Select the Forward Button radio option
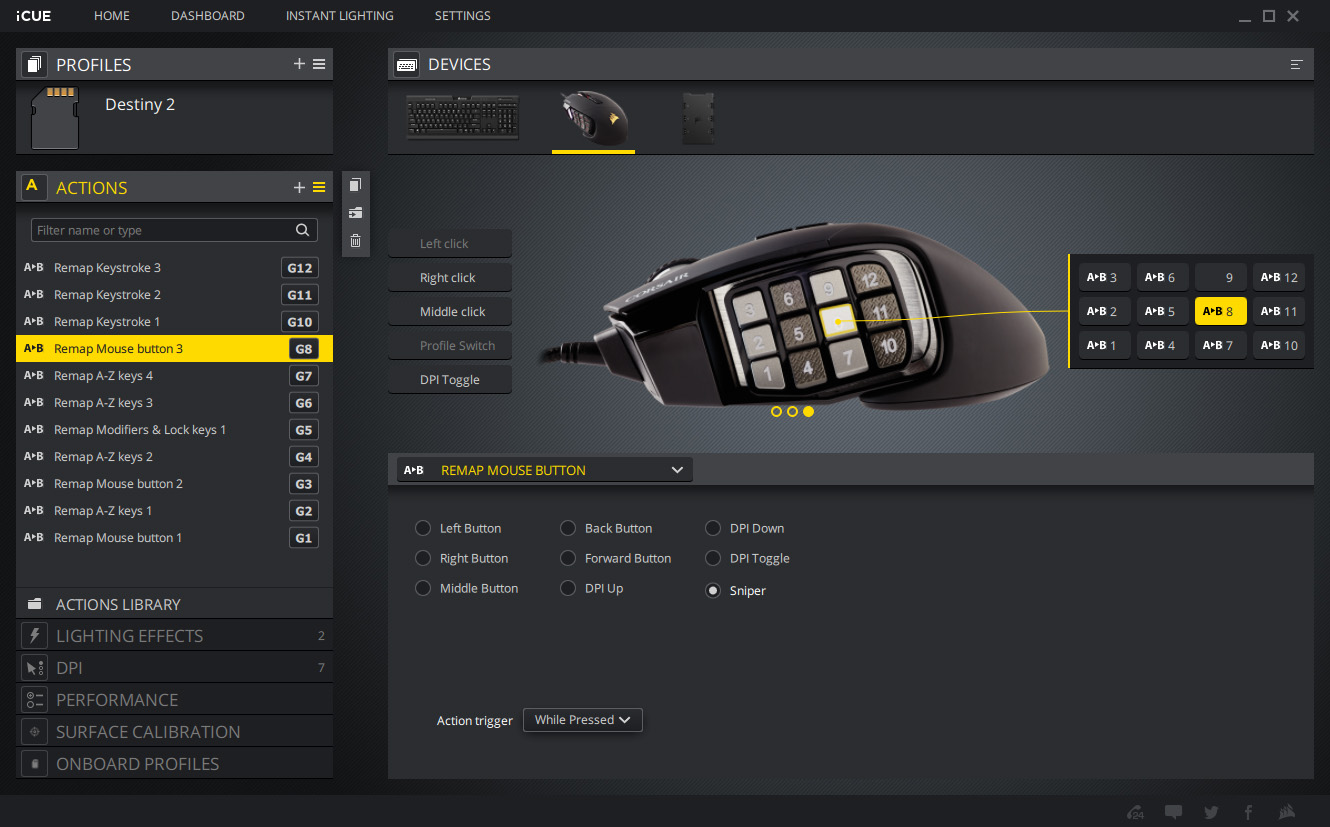 coord(568,558)
